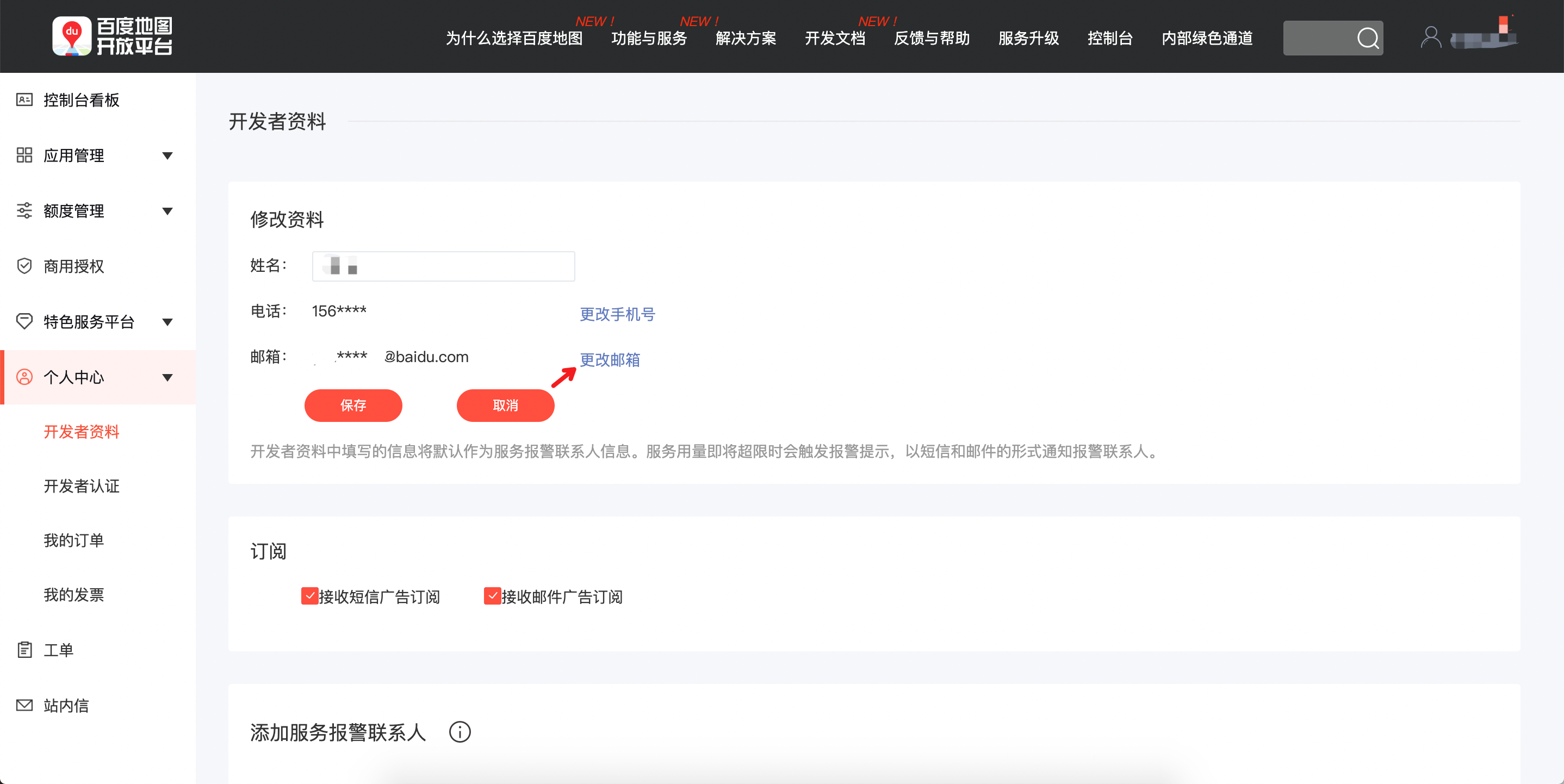Open the 工单 clipboard icon
Image resolution: width=1564 pixels, height=784 pixels.
click(24, 649)
